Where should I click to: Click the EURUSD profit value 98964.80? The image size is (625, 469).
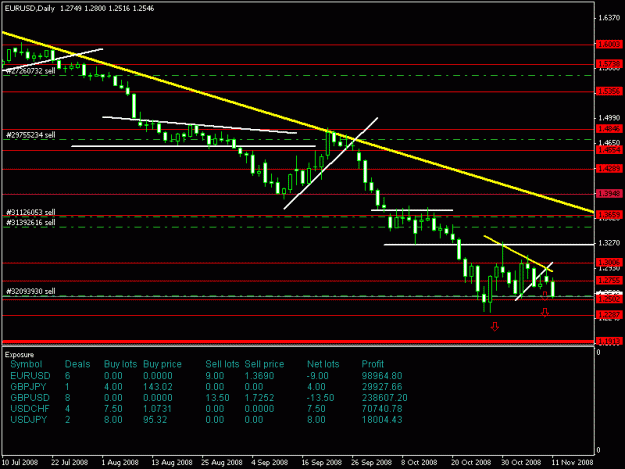(x=382, y=376)
